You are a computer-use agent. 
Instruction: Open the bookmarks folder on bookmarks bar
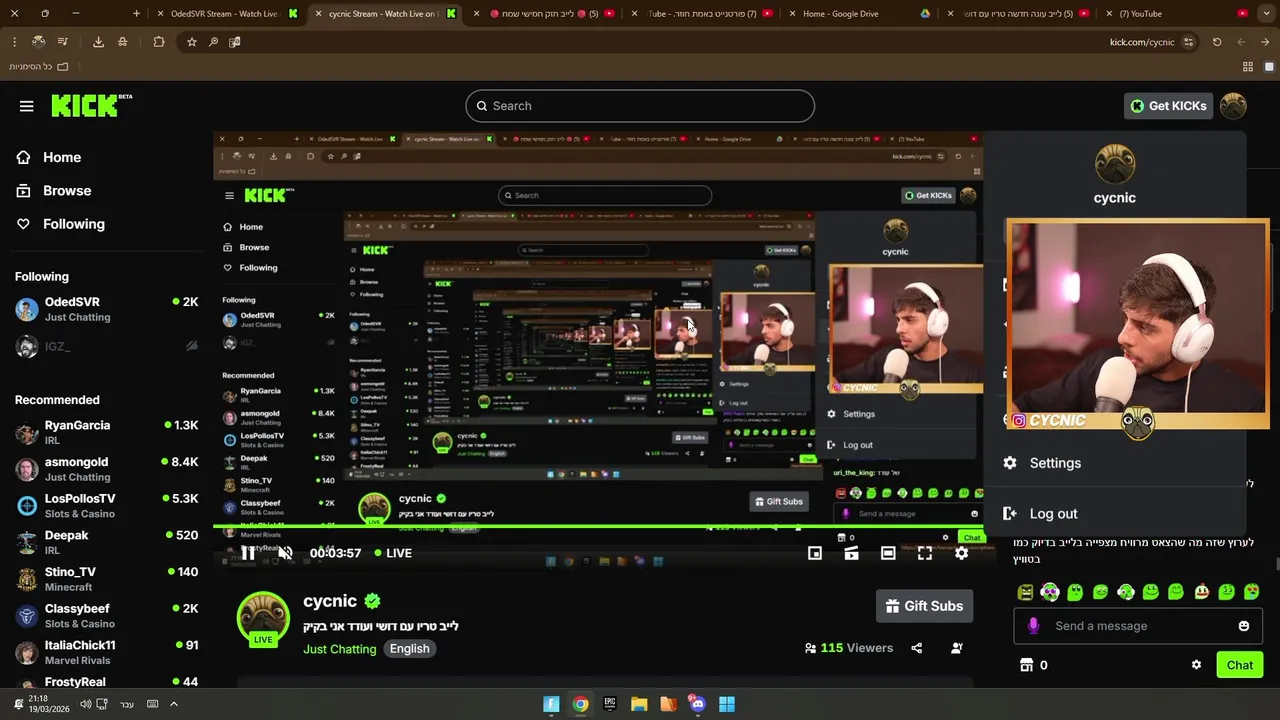(x=38, y=66)
